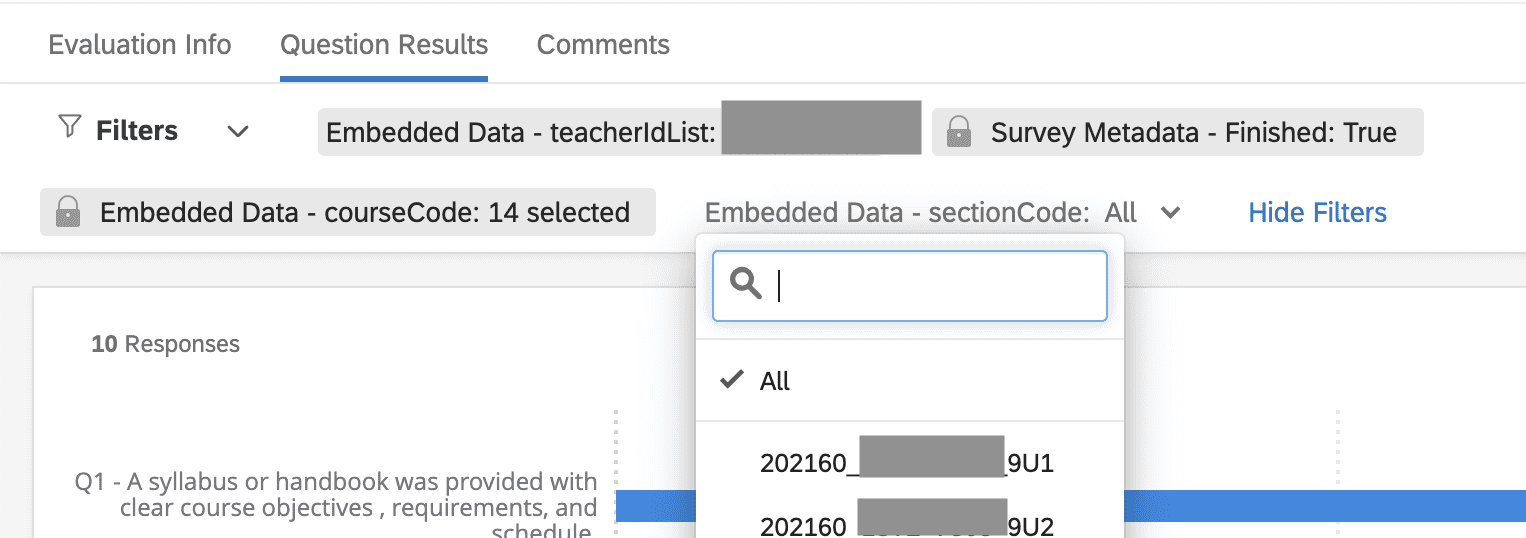
Task: Choose the section option ending in 9U1
Action: (x=906, y=463)
